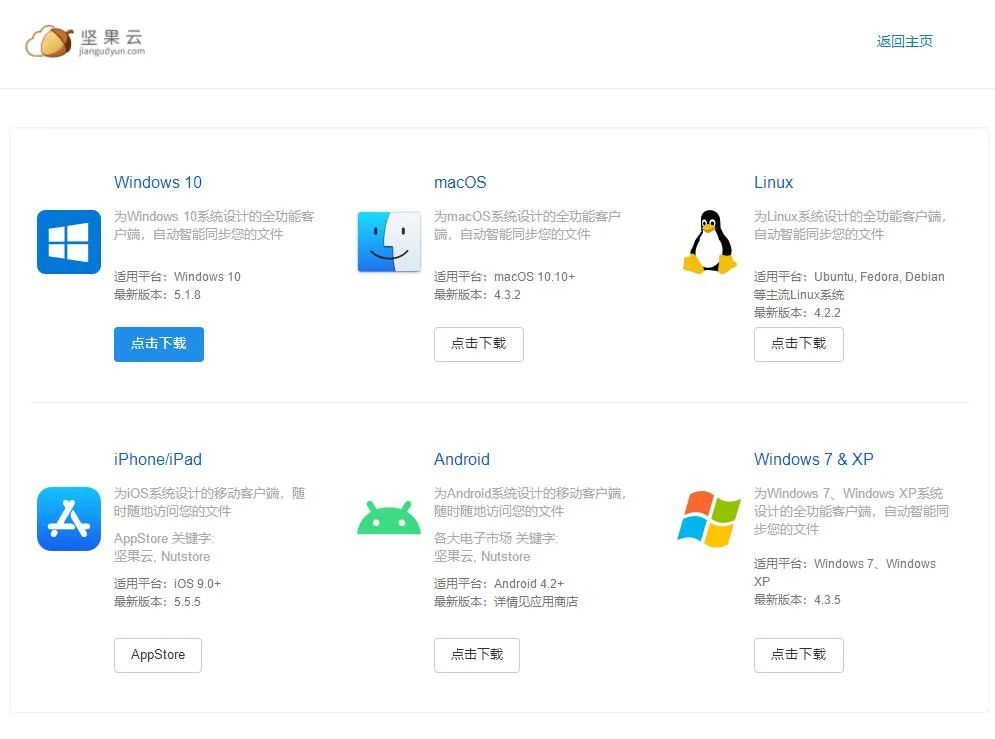Open the macOS section heading
995x739 pixels.
point(459,182)
